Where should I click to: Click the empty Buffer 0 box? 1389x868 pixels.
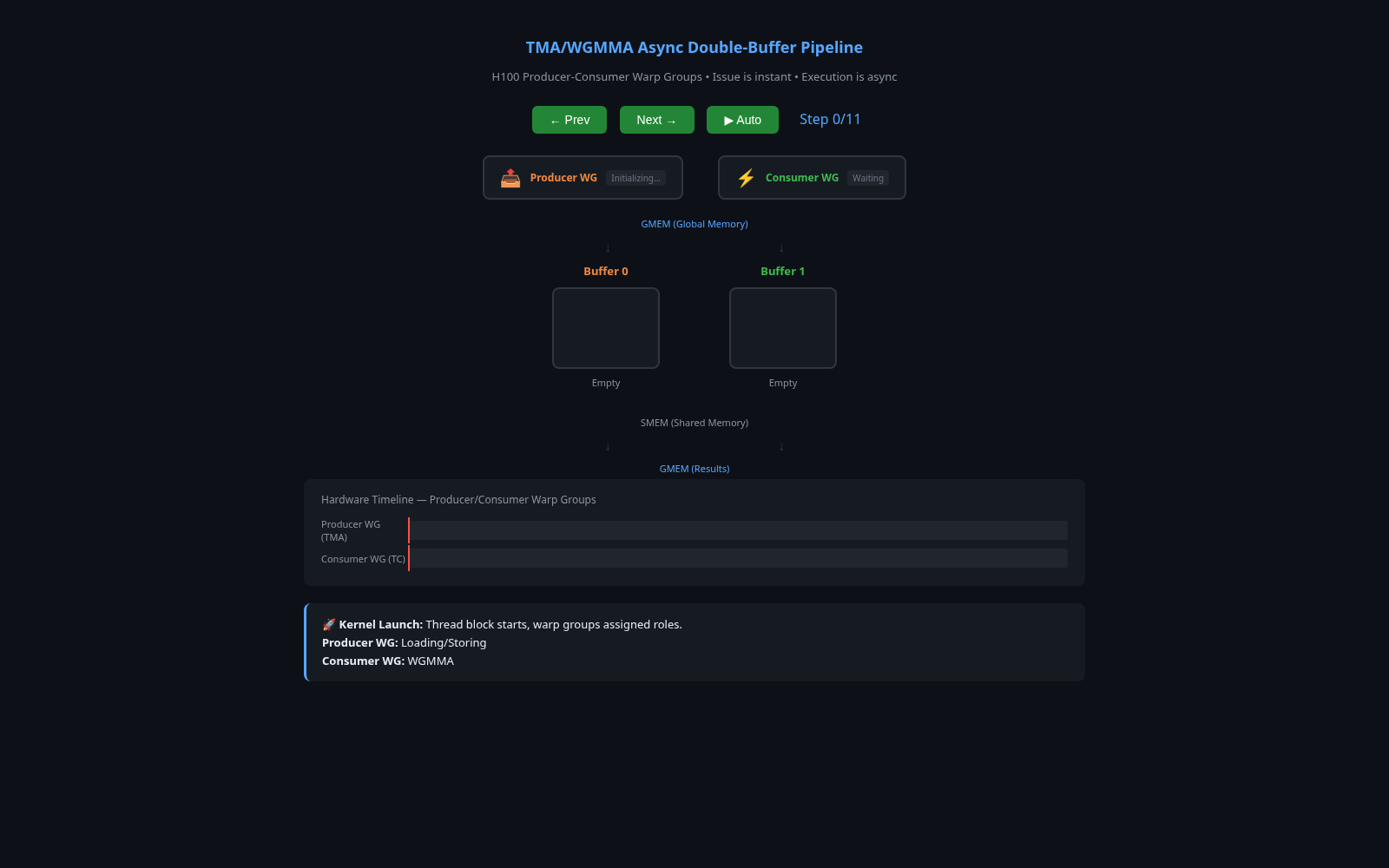(605, 328)
